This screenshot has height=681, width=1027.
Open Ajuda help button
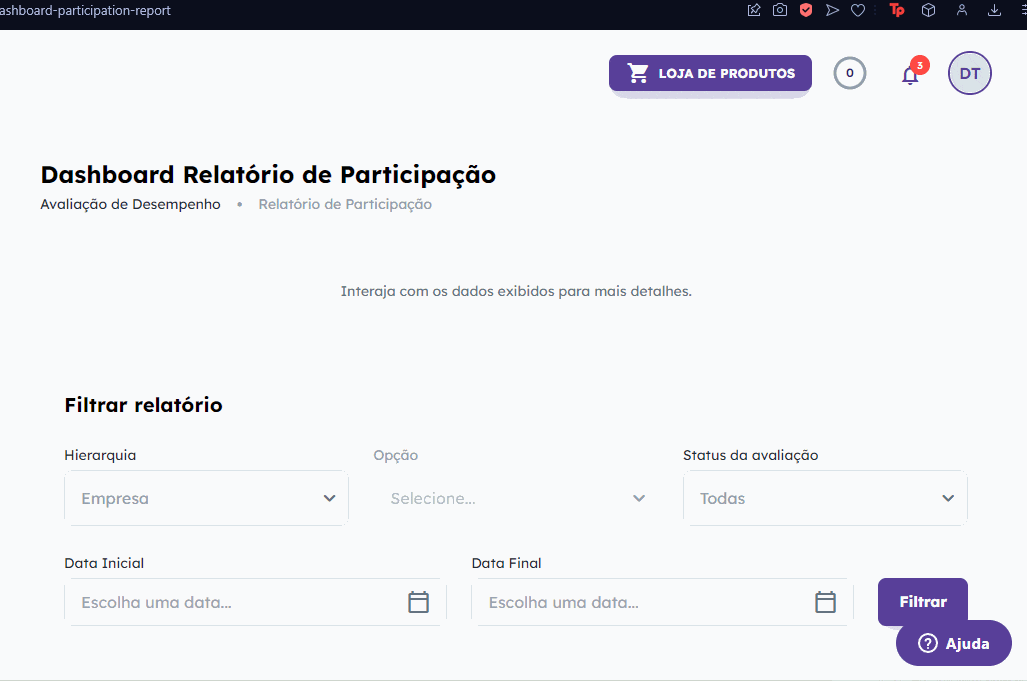coord(953,643)
